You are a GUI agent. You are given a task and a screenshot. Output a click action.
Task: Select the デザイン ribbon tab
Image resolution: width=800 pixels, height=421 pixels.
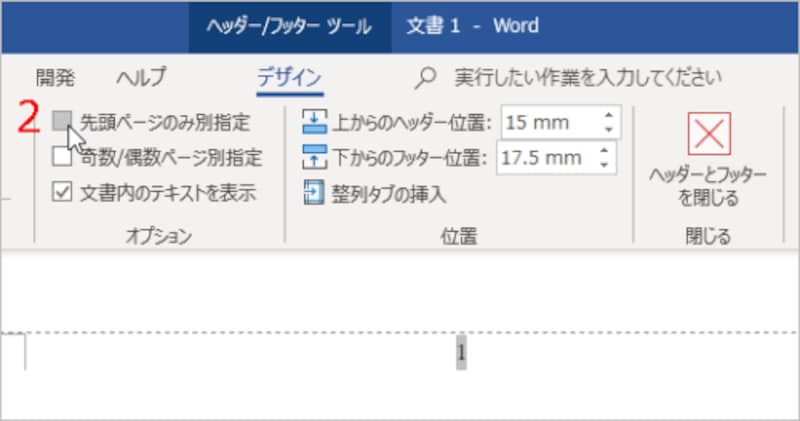[x=289, y=78]
